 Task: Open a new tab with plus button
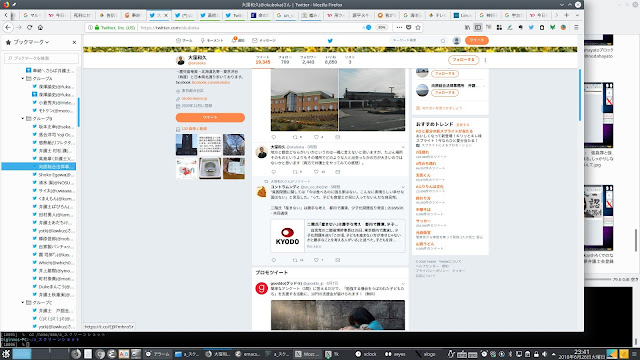pyautogui.click(x=567, y=15)
